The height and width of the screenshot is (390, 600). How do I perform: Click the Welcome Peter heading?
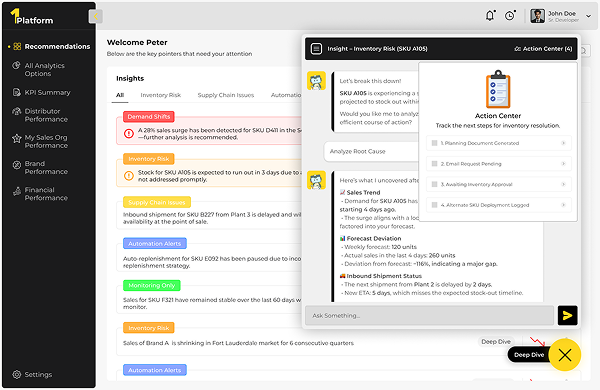click(x=137, y=42)
